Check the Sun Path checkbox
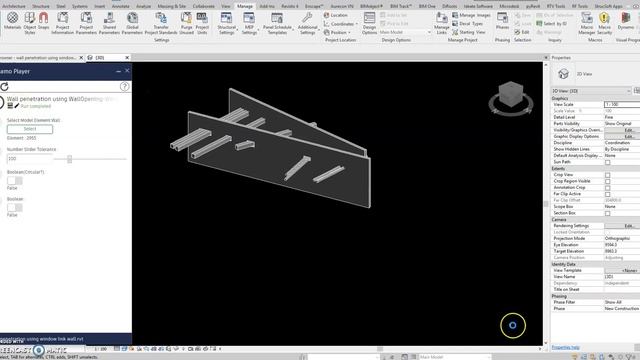Viewport: 640px width, 360px height. click(607, 162)
